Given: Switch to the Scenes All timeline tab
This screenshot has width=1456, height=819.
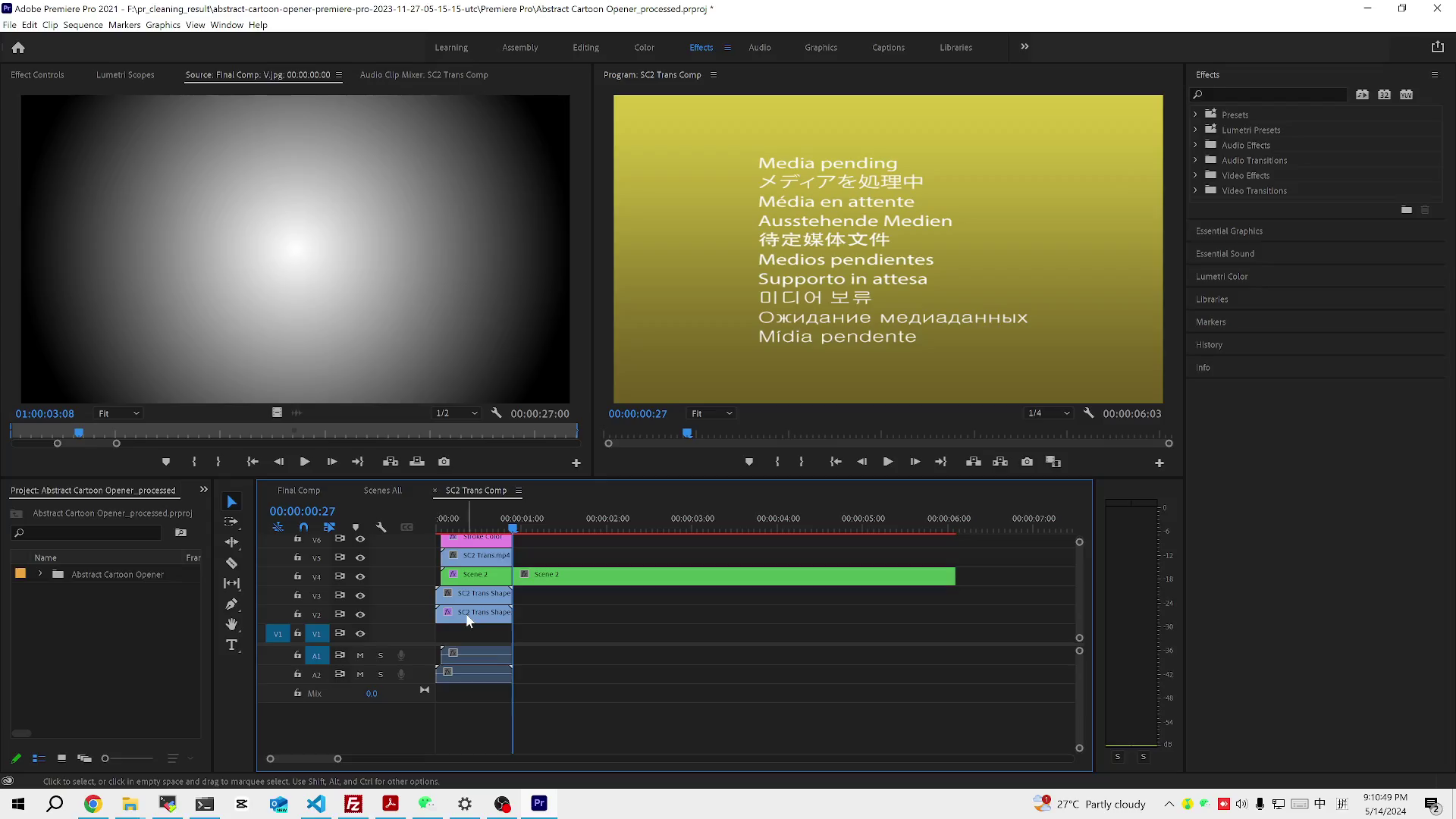Looking at the screenshot, I should [382, 491].
